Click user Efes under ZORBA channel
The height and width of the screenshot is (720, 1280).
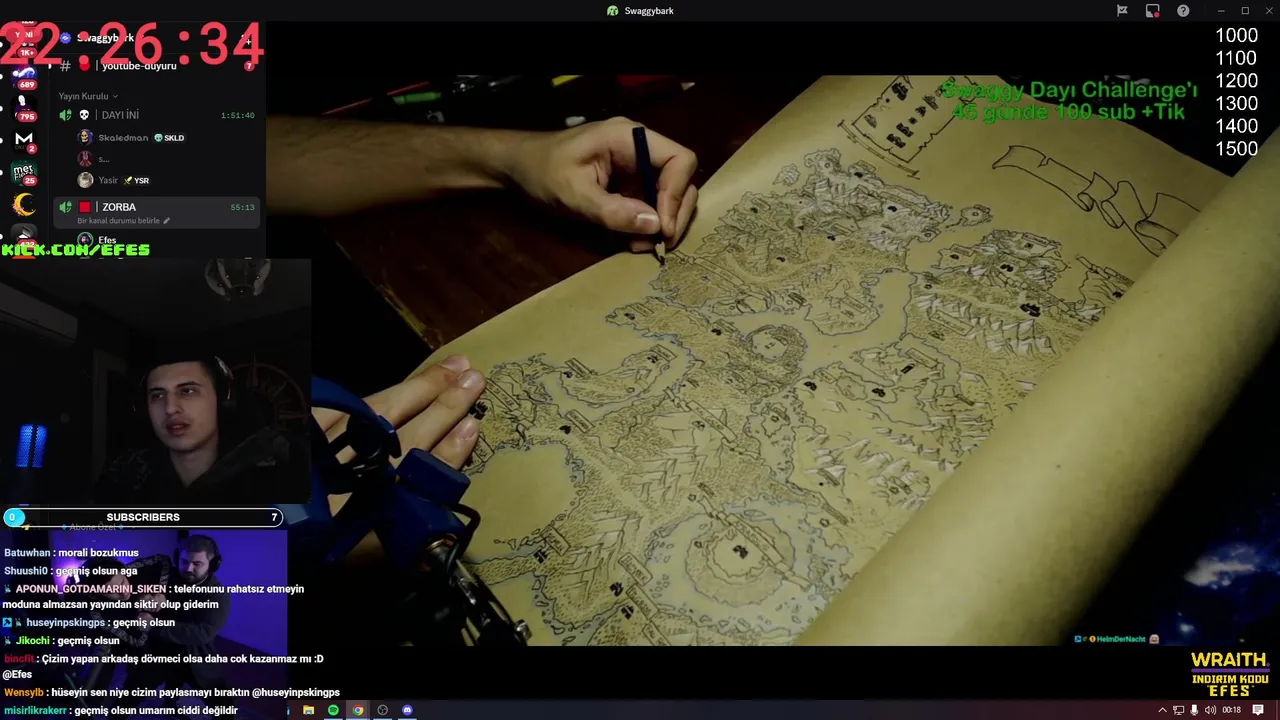pyautogui.click(x=107, y=240)
